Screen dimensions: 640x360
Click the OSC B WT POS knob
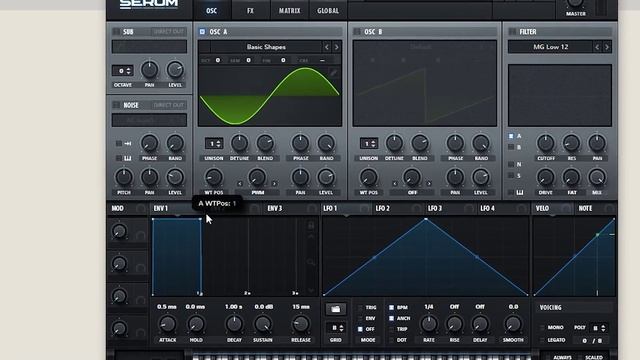(368, 178)
